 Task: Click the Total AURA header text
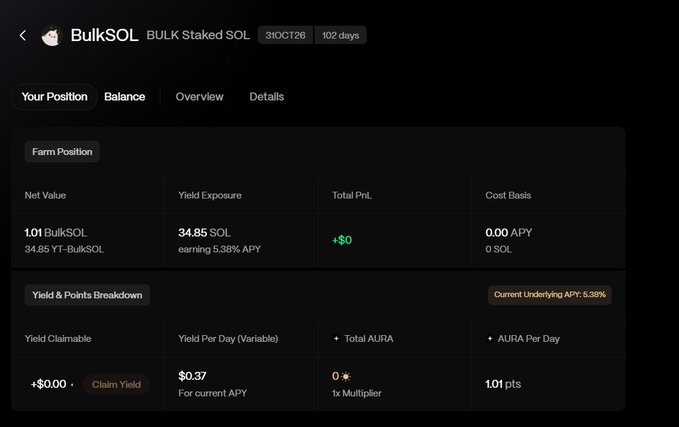point(369,339)
